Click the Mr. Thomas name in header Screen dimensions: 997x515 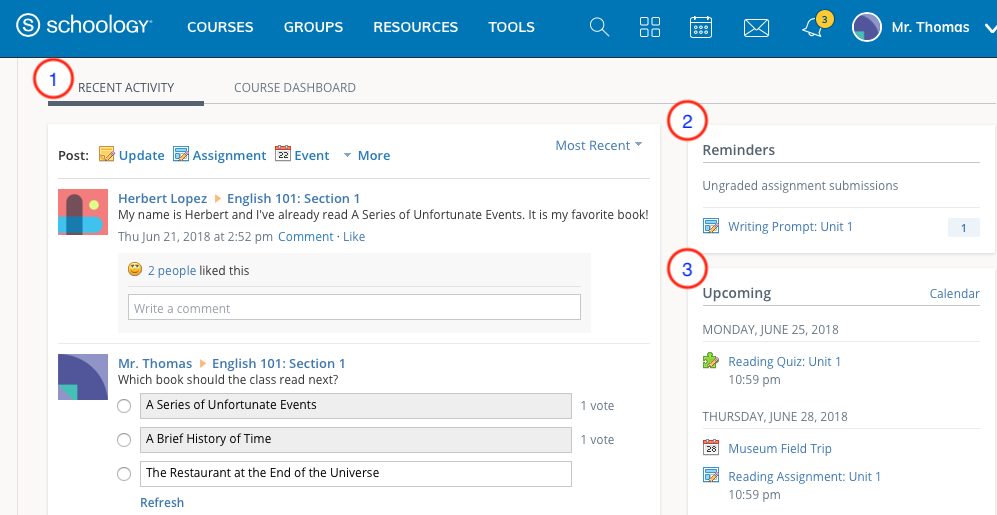click(x=930, y=27)
